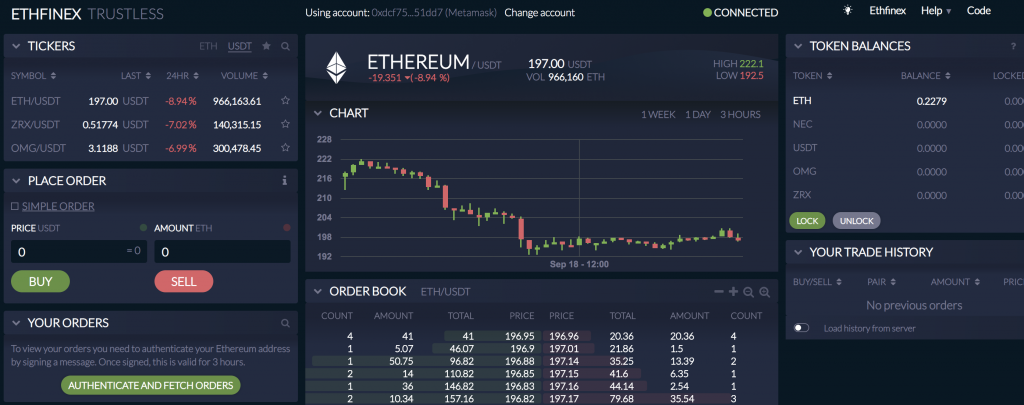
Task: Click Authenticate and Fetch Orders button
Action: pyautogui.click(x=151, y=385)
